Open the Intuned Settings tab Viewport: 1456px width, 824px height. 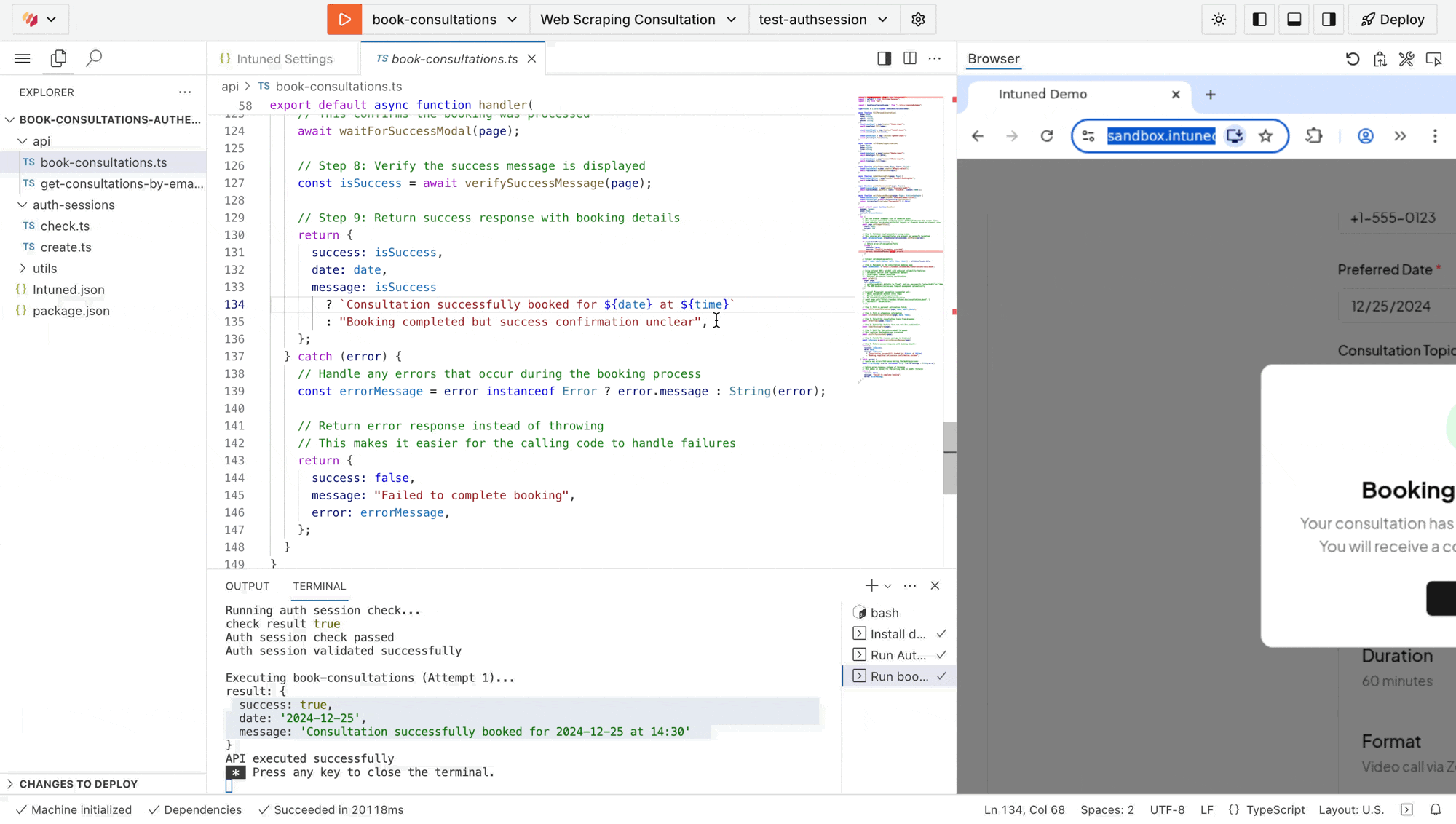point(284,59)
